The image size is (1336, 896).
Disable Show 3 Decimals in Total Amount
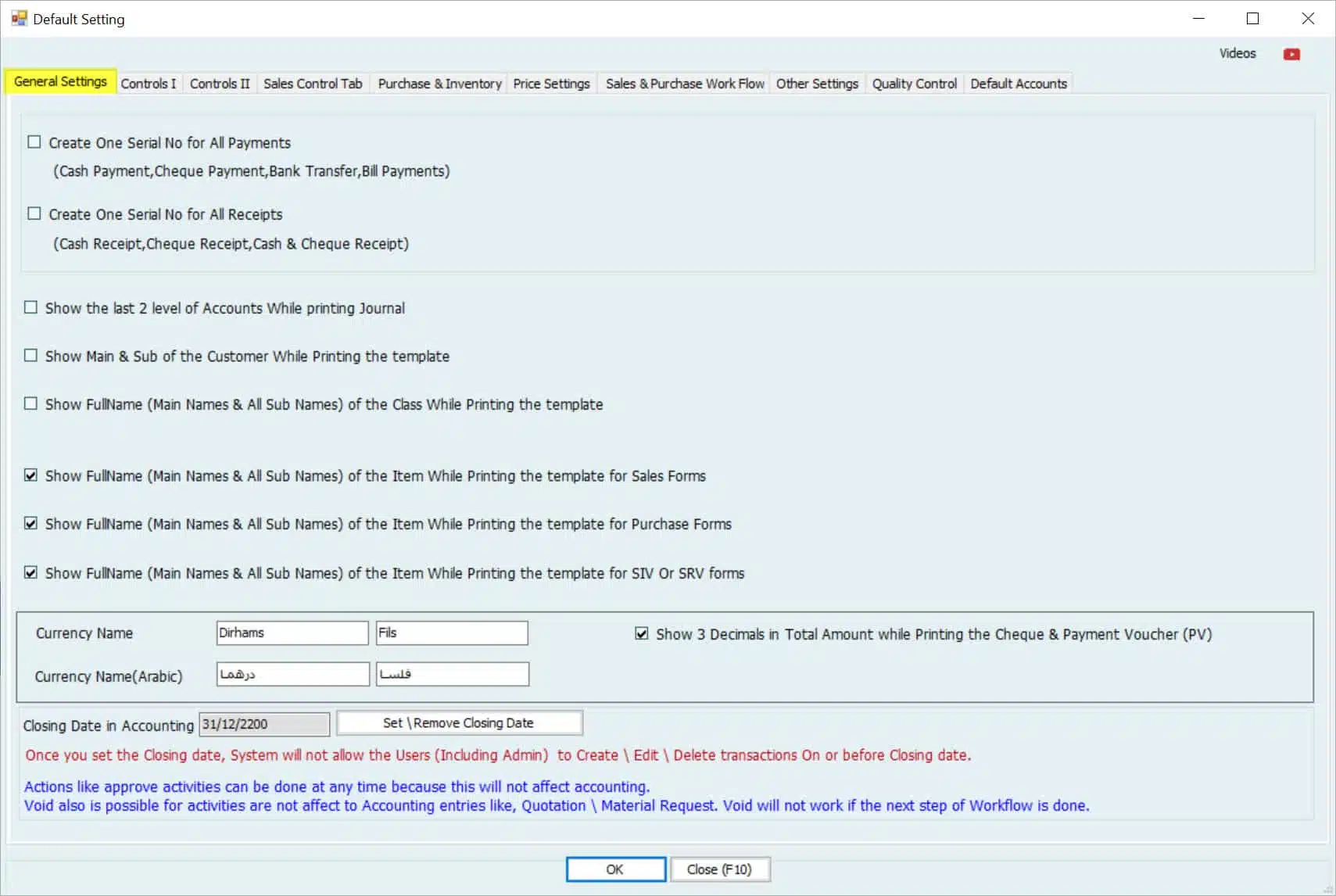[642, 634]
